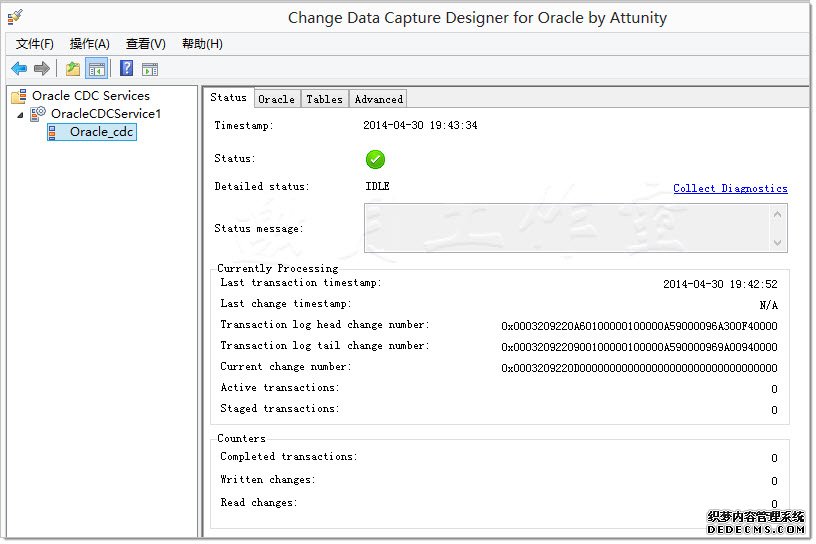The height and width of the screenshot is (544, 816).
Task: Click the forward arrow toolbar icon
Action: click(x=42, y=69)
